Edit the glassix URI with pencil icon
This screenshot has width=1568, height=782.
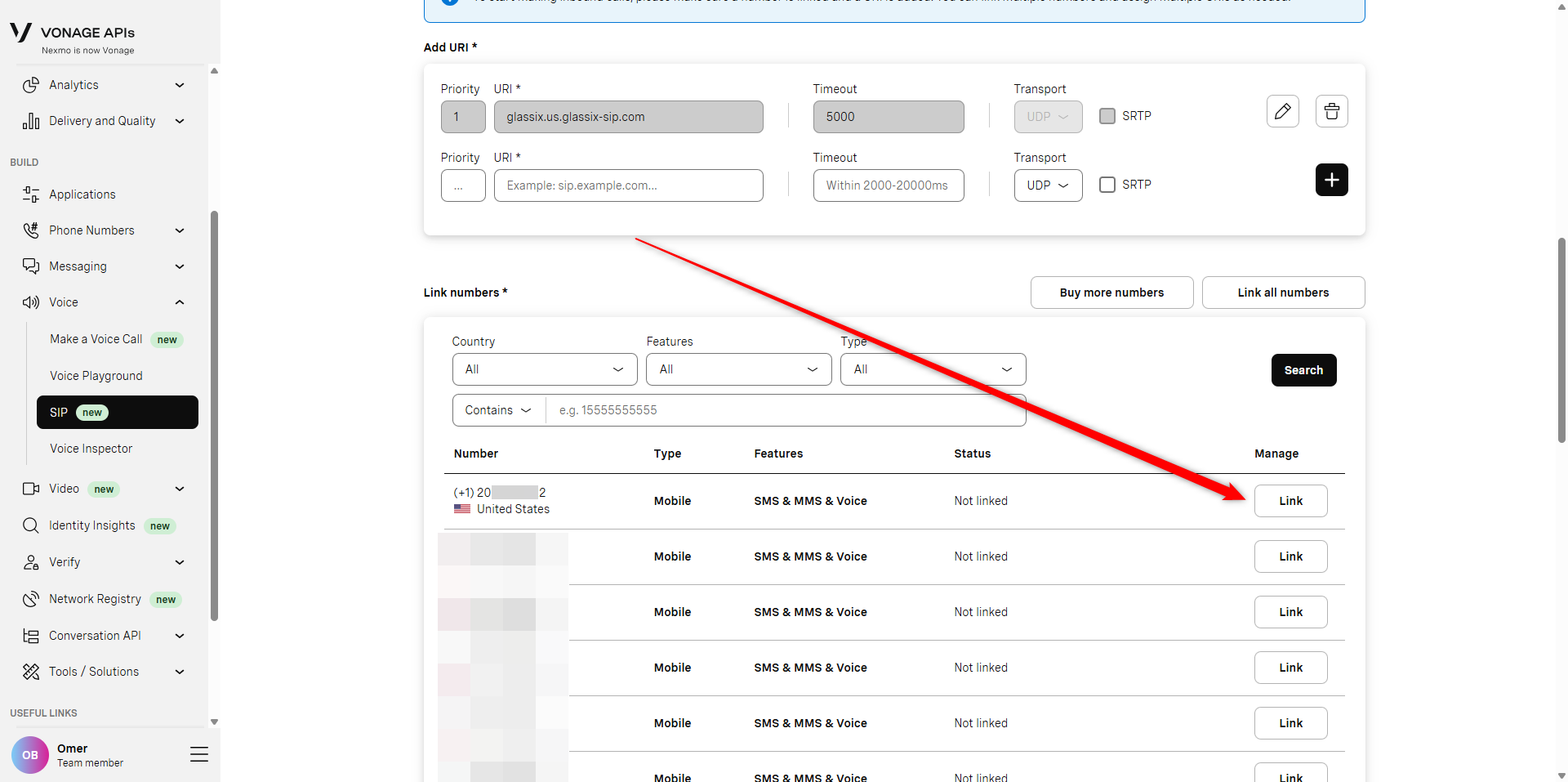tap(1282, 111)
